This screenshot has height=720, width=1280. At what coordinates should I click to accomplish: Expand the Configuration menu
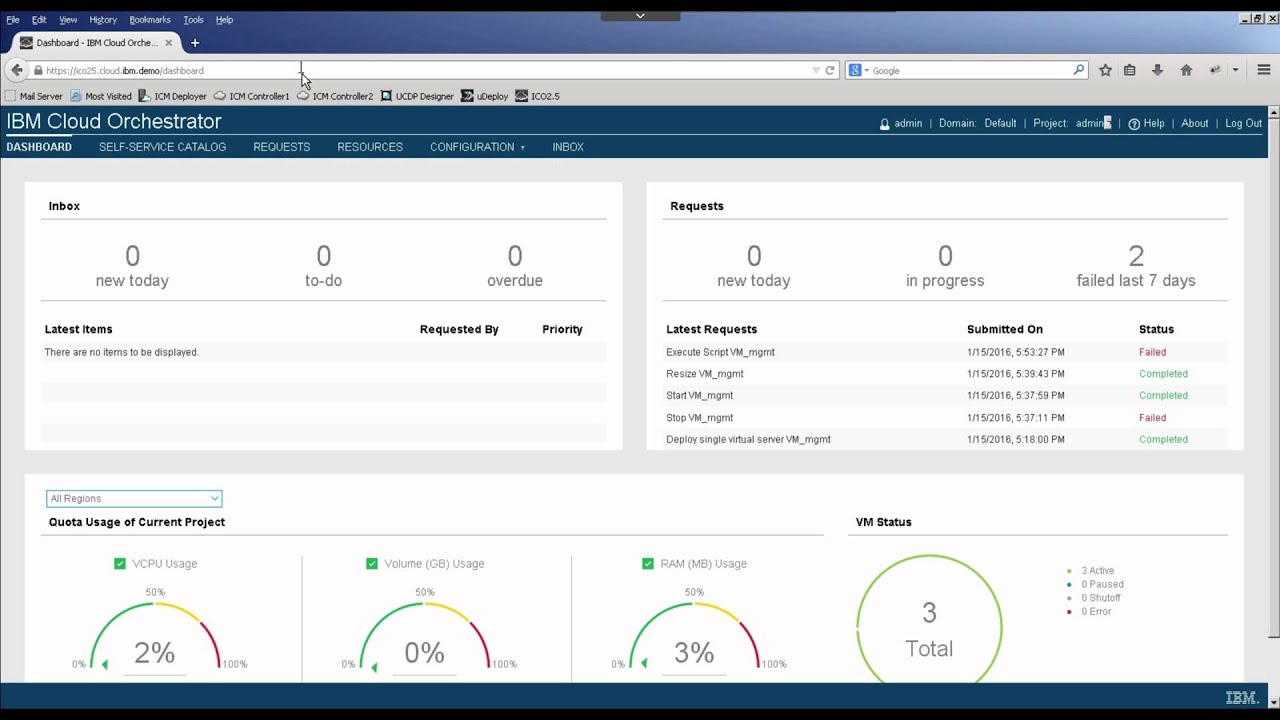click(477, 147)
